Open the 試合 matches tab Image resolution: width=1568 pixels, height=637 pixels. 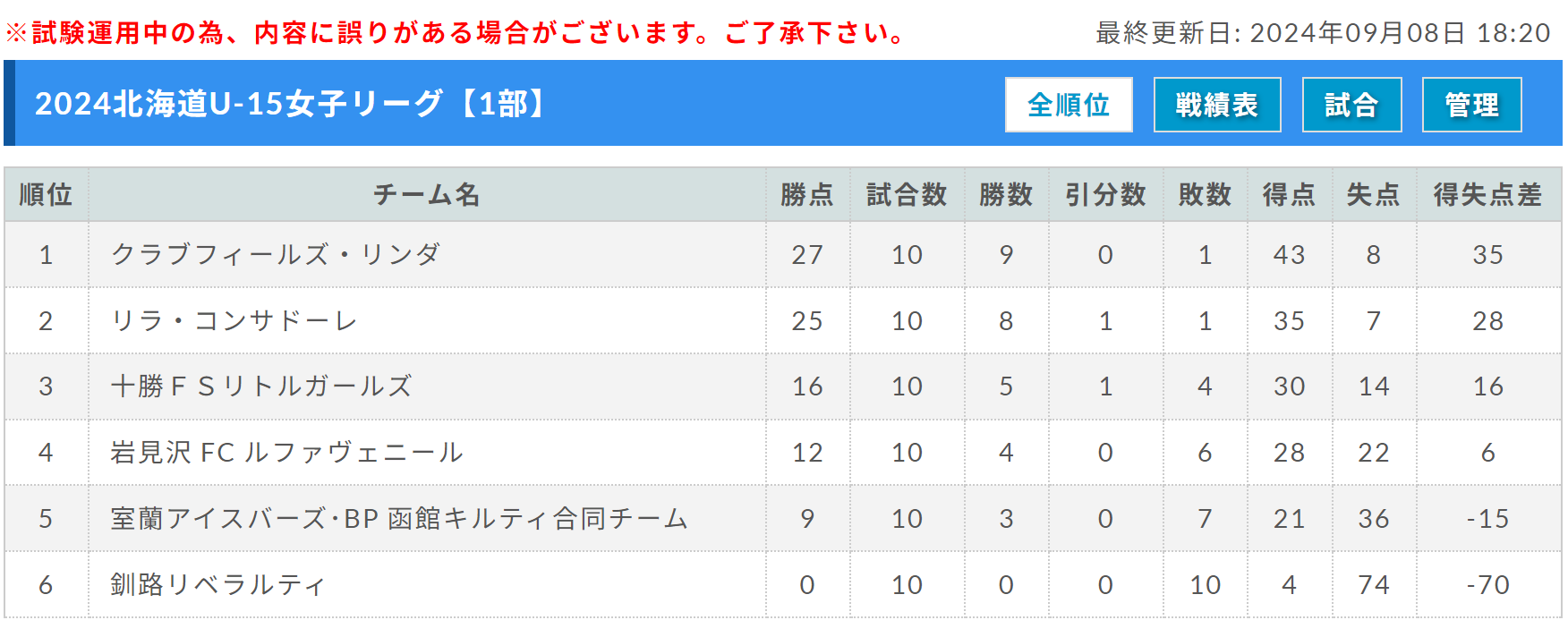pyautogui.click(x=1351, y=105)
